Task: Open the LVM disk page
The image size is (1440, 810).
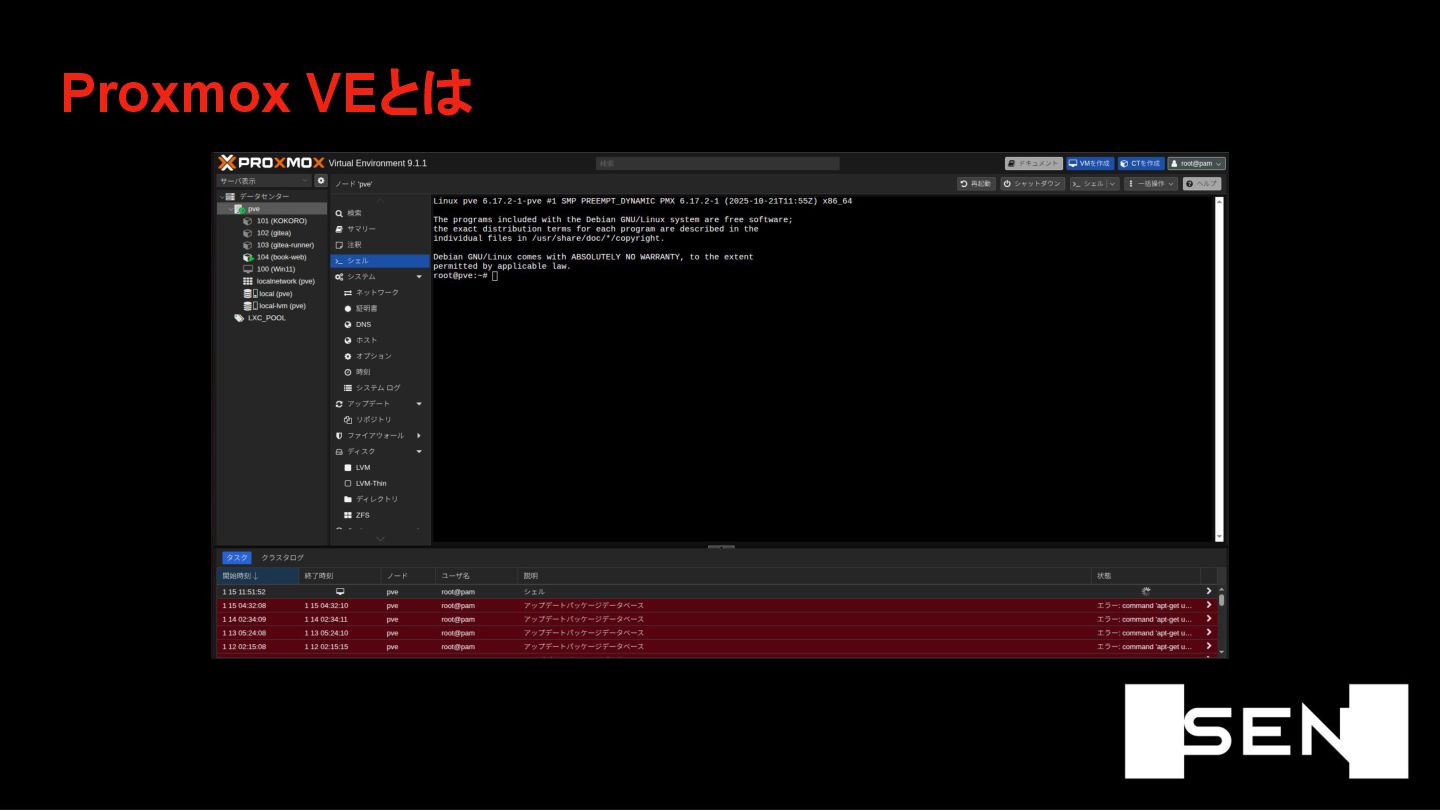Action: (x=380, y=467)
